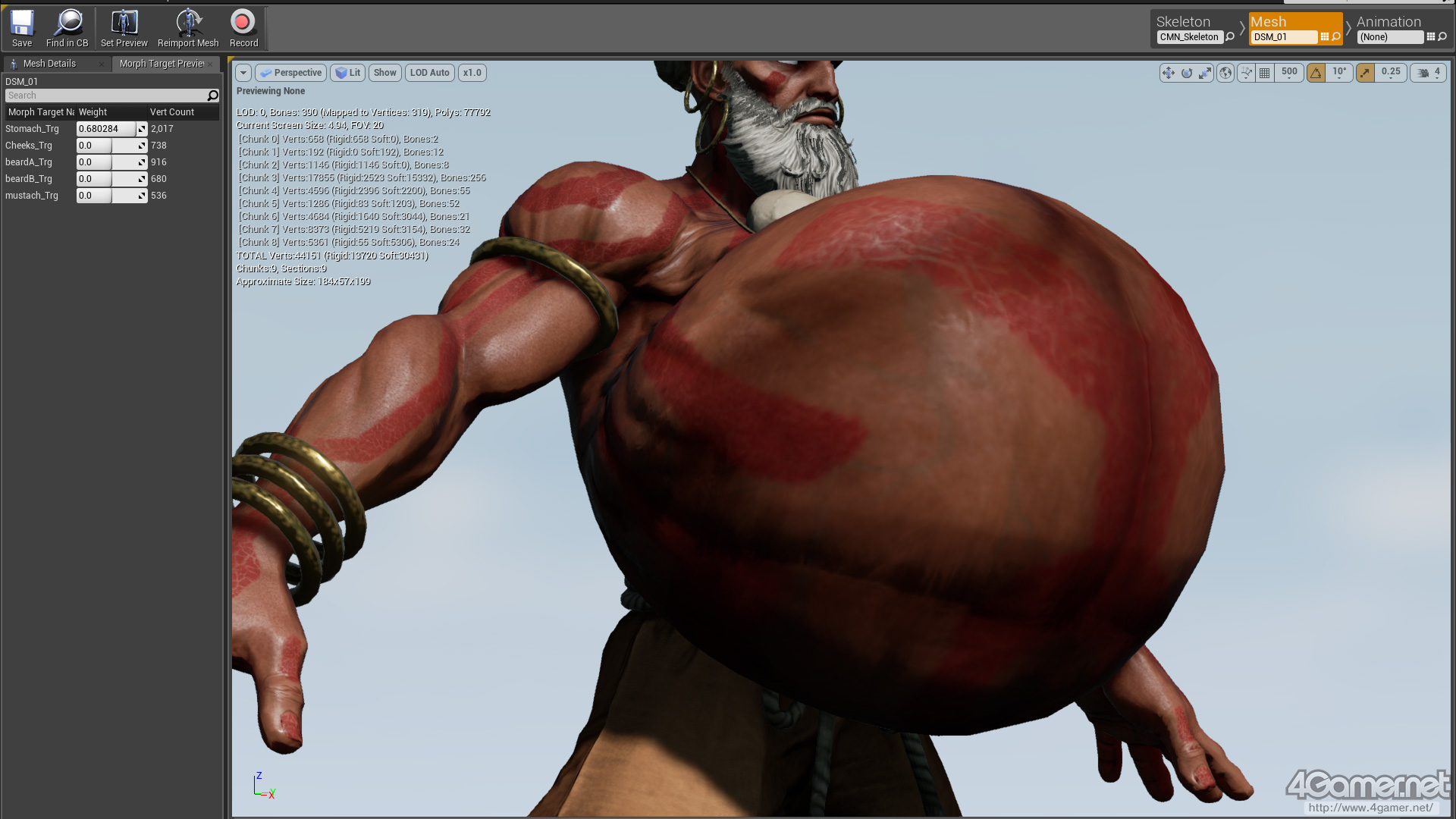Open the Perspective view dropdown

tap(291, 73)
